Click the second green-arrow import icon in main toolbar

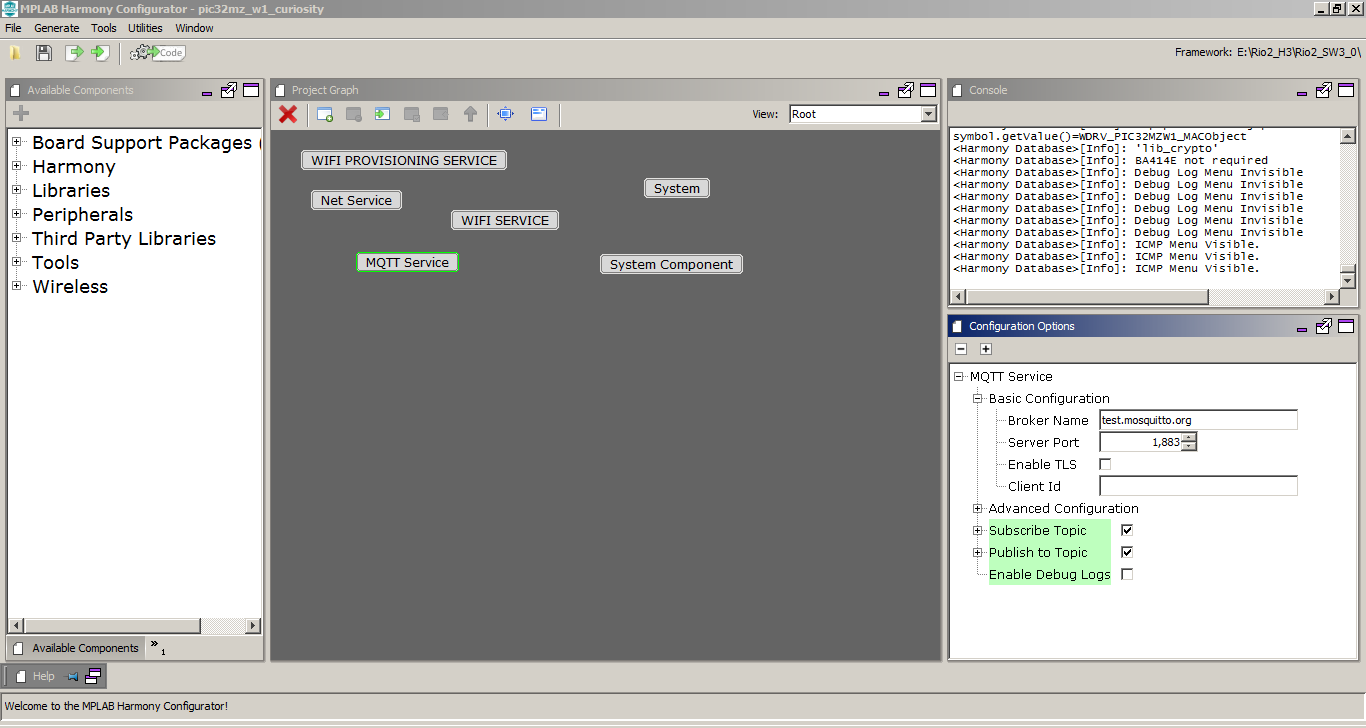pyautogui.click(x=100, y=52)
